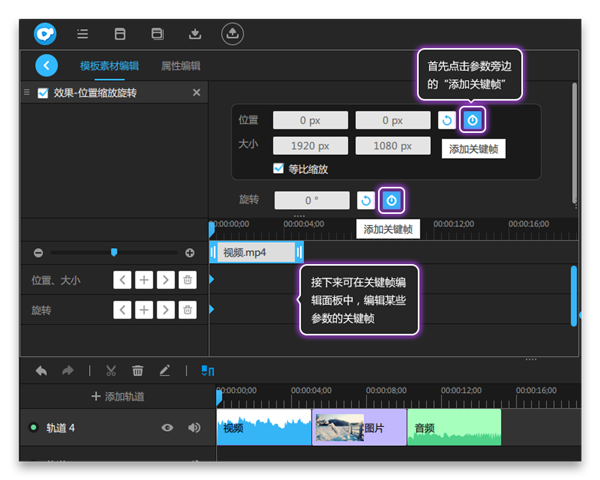The height and width of the screenshot is (480, 600).
Task: Reset the 位置 parameters
Action: (447, 120)
